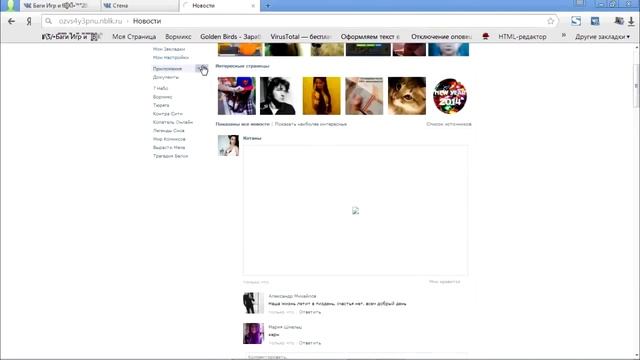
Task: Open 'Документы' in the left menu
Action: pyautogui.click(x=166, y=77)
